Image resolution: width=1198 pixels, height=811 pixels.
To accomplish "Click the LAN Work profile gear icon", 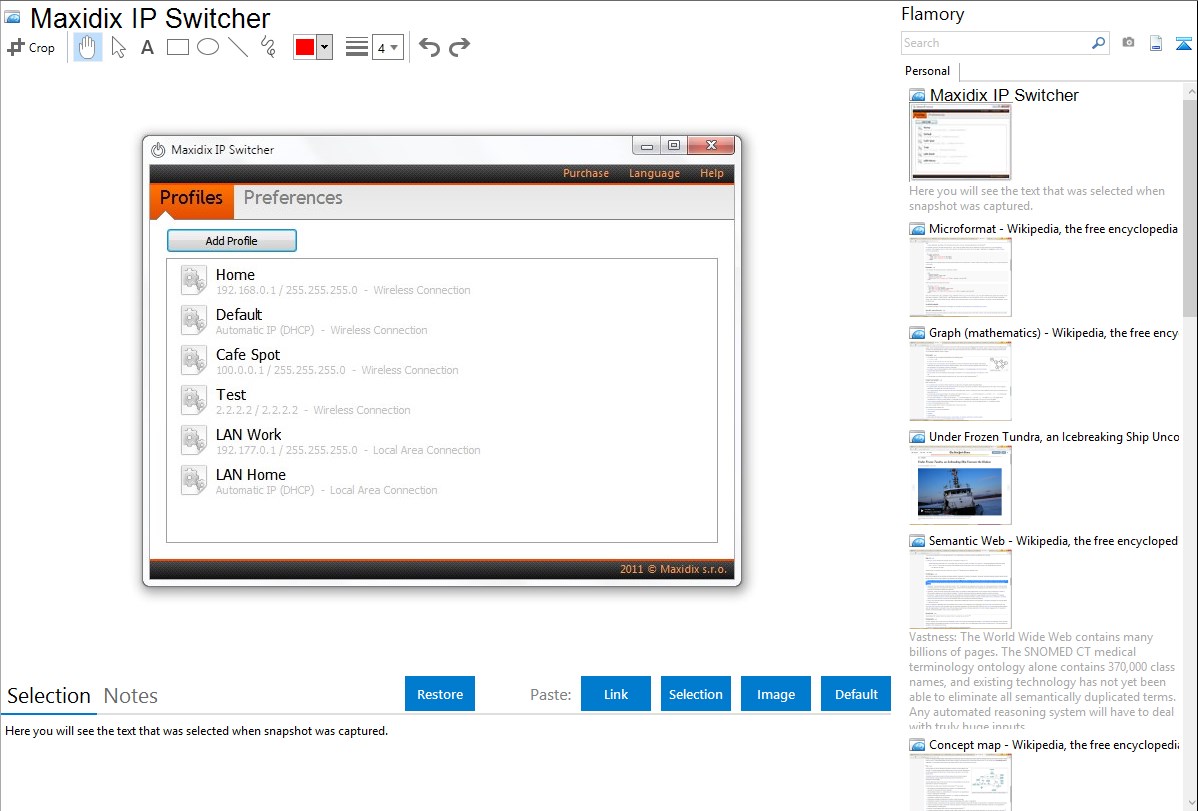I will tap(194, 440).
